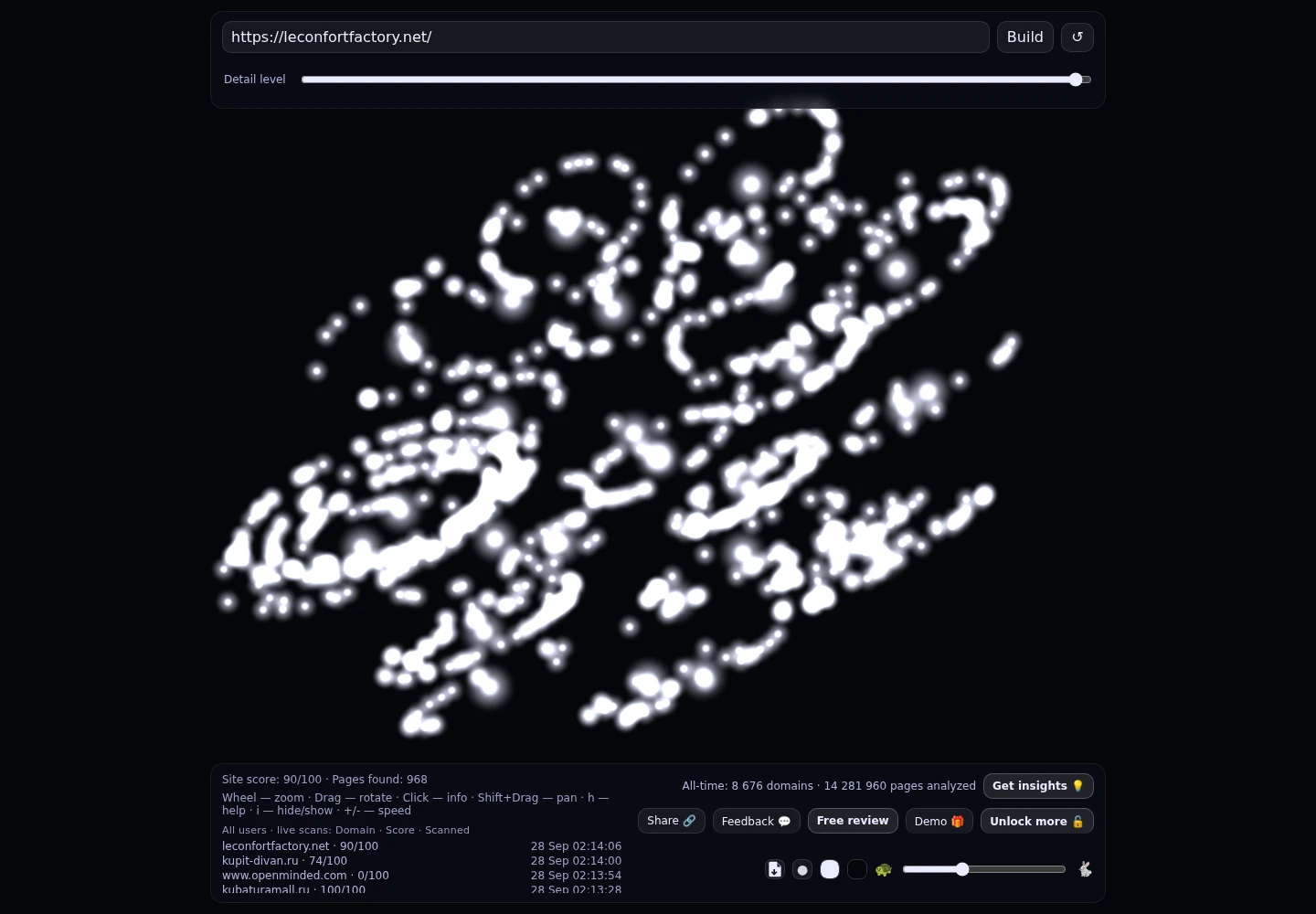Launch the Demo button
1316x914 pixels.
click(939, 821)
